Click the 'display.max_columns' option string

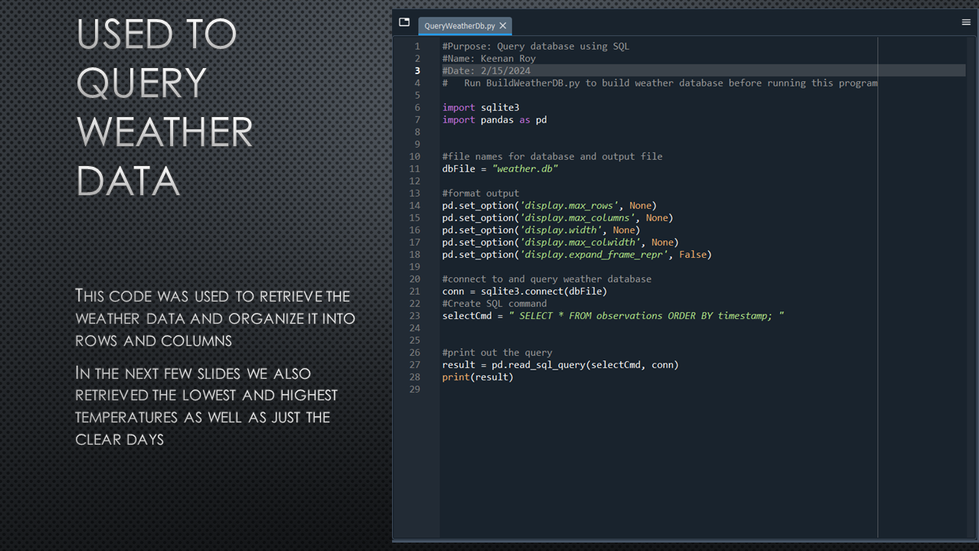tap(577, 218)
